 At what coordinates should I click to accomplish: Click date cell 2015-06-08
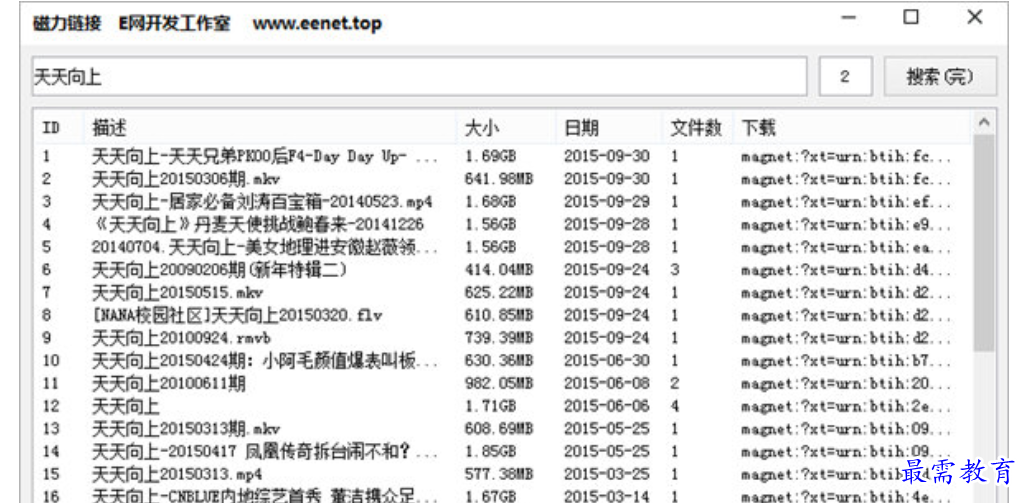click(607, 384)
